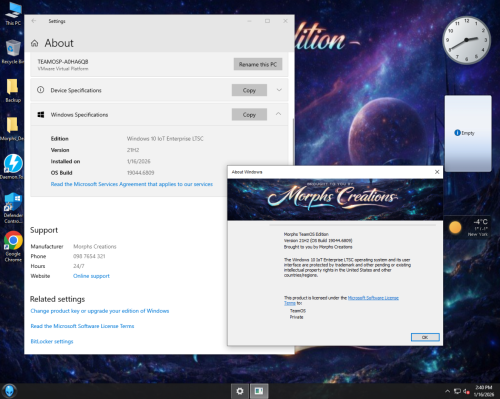Image resolution: width=500 pixels, height=399 pixels.
Task: Select the 19044.6809 OS Build value
Action: [140, 173]
